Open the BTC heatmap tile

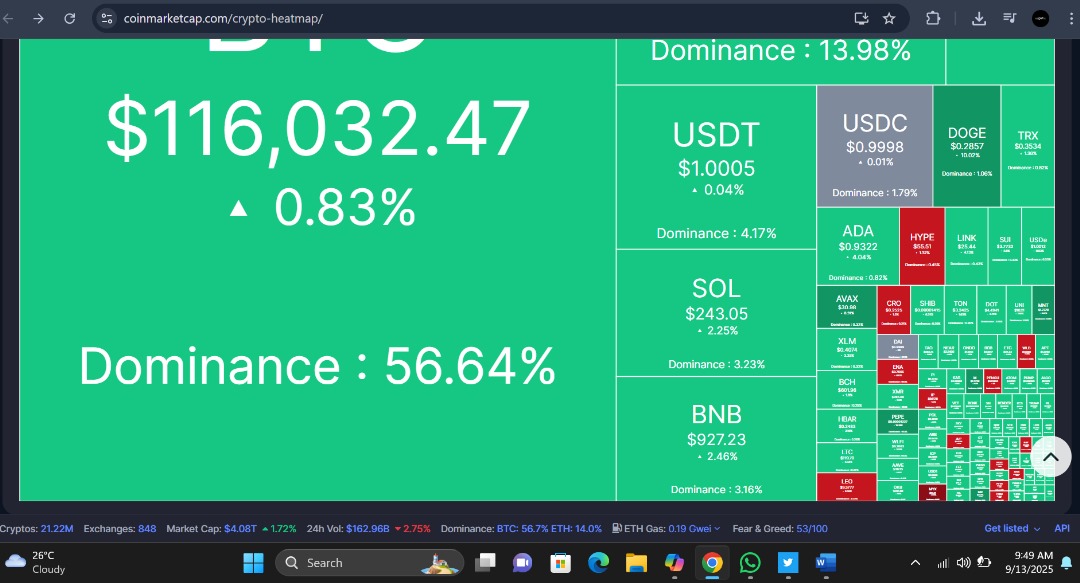point(317,269)
